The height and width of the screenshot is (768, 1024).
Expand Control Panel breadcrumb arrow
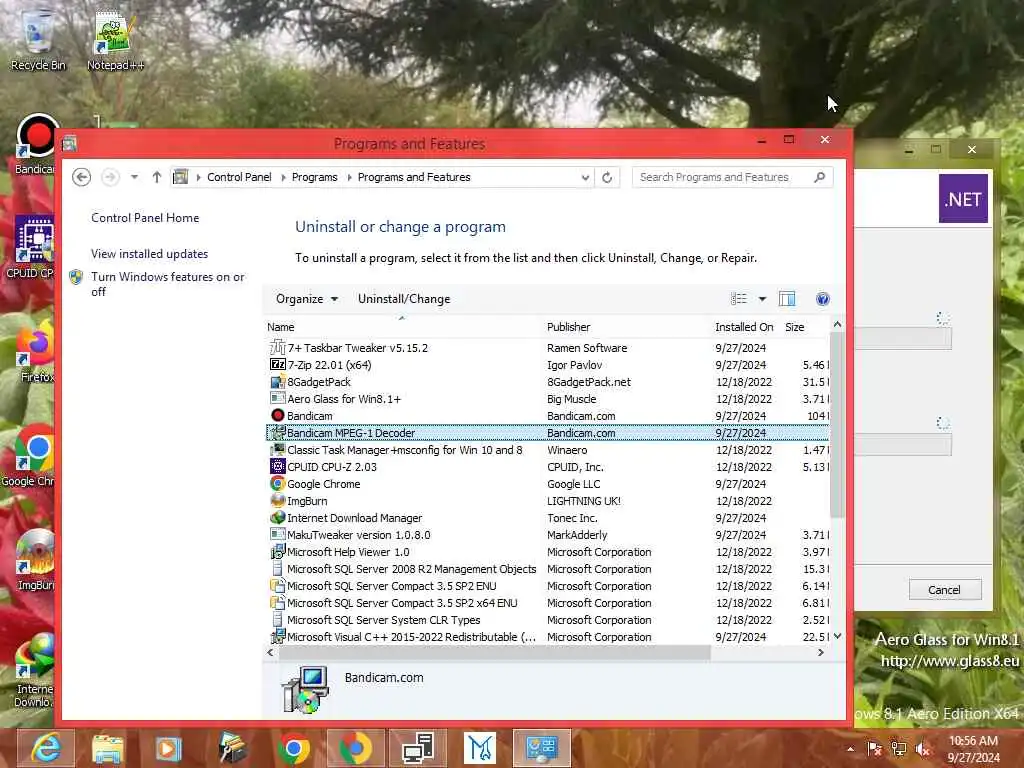(281, 177)
